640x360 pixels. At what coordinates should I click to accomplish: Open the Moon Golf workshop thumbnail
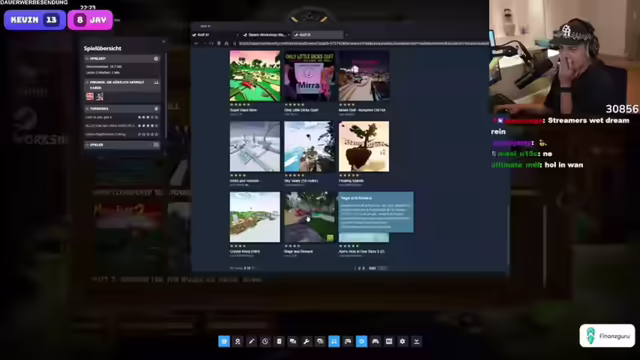point(364,76)
